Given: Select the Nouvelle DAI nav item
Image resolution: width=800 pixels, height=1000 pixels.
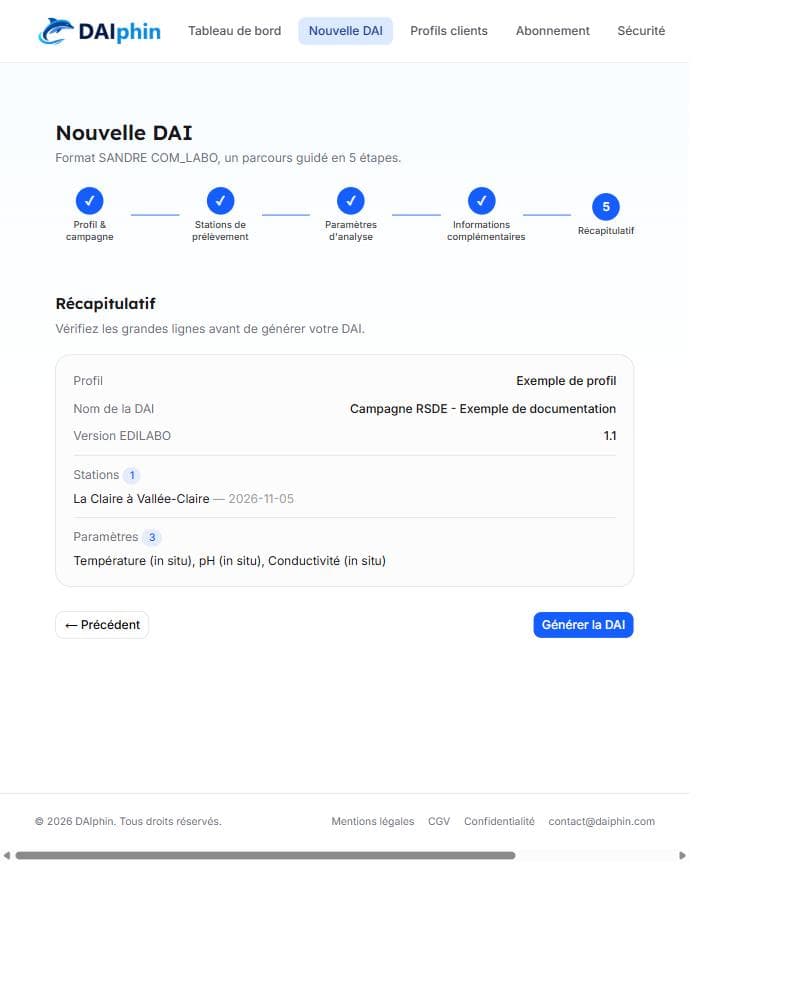Looking at the screenshot, I should 346,31.
